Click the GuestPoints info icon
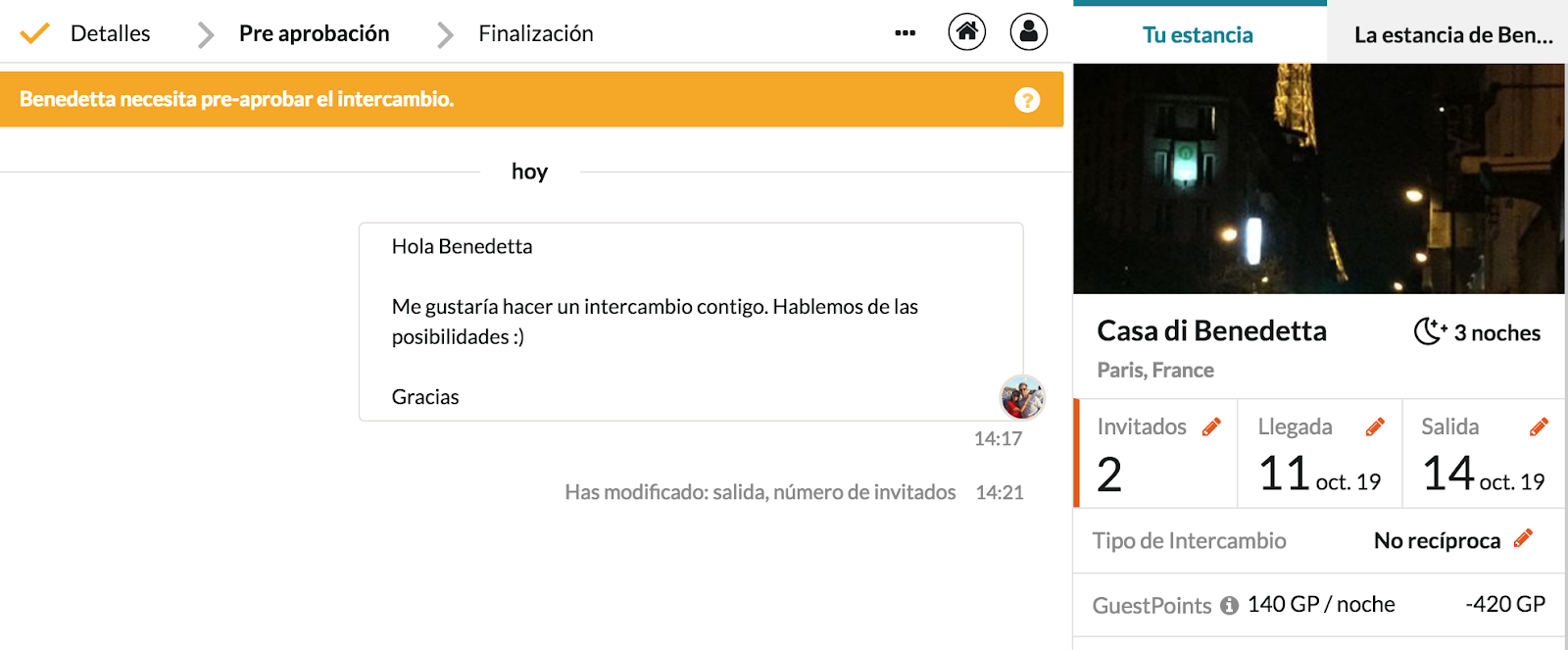1568x650 pixels. coord(1229,606)
